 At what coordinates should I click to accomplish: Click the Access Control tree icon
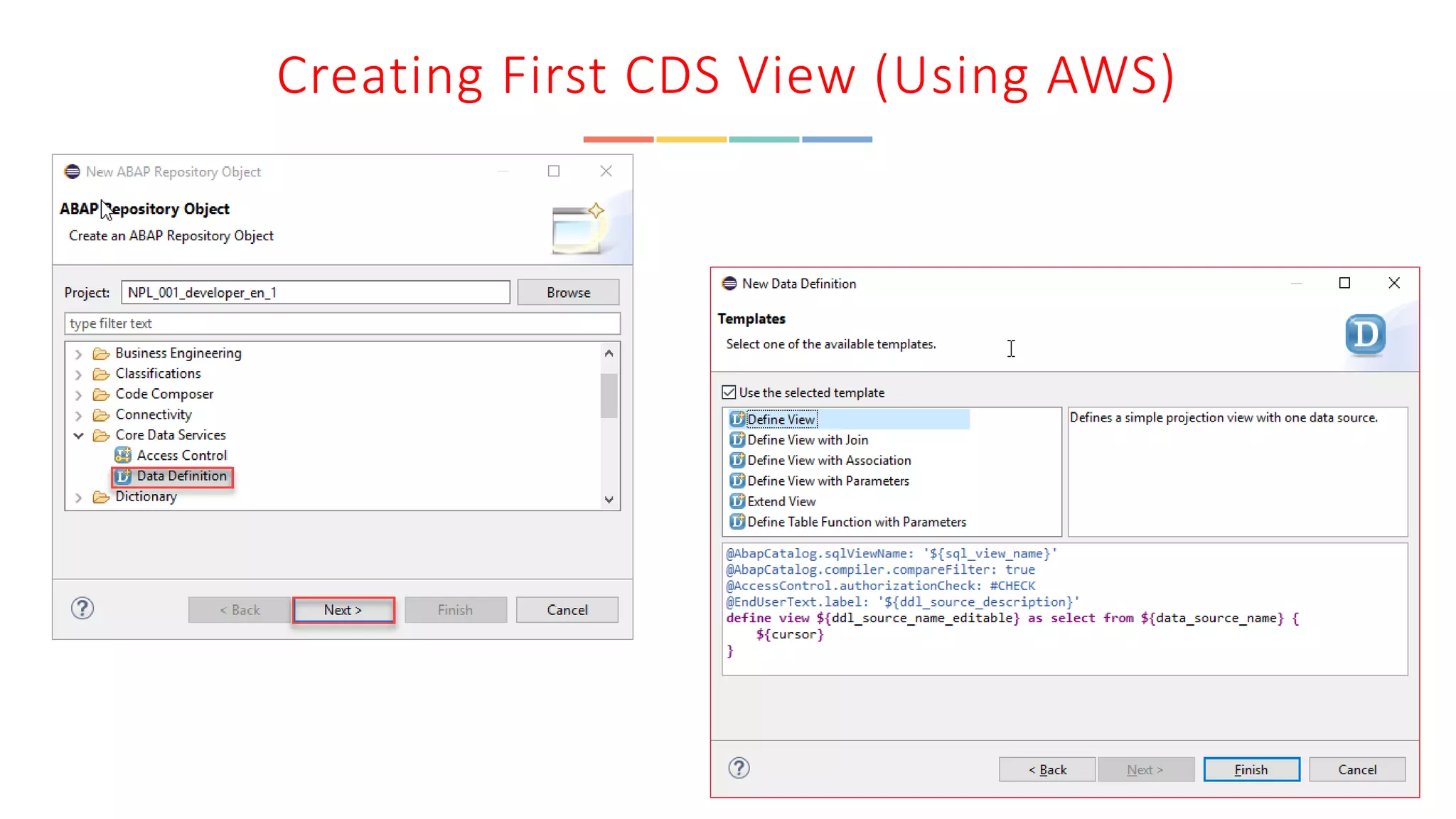click(x=123, y=455)
